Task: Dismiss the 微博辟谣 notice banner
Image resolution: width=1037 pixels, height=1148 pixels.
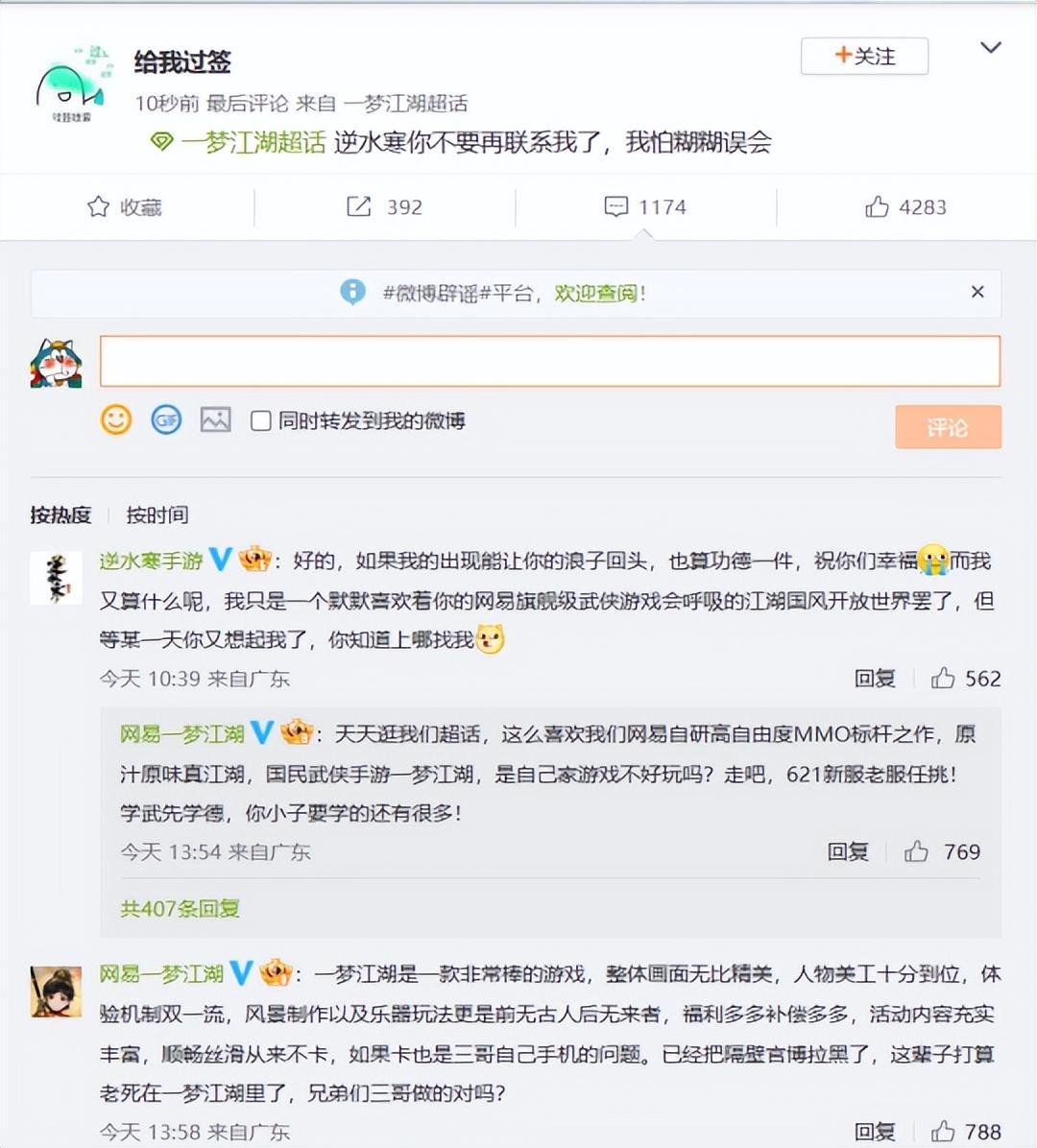Action: (x=977, y=292)
